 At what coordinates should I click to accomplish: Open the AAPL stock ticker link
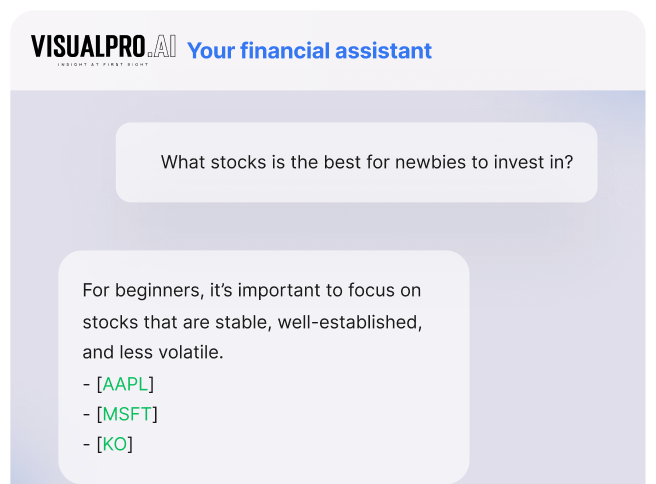tap(126, 384)
